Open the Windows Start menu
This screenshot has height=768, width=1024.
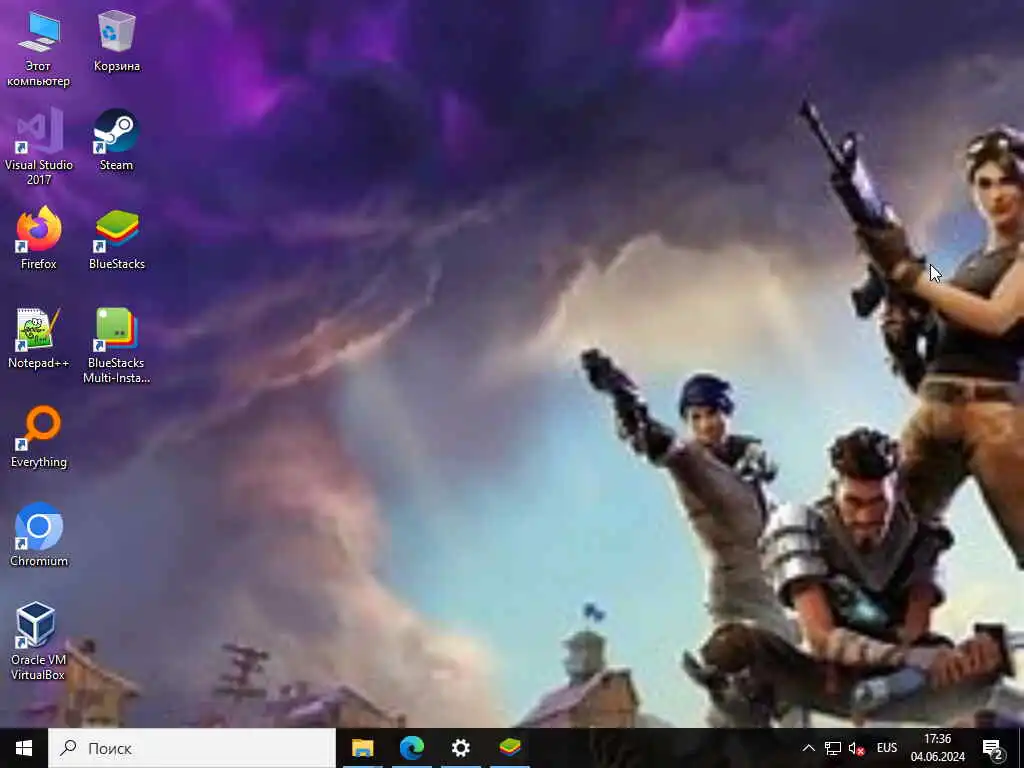point(24,748)
